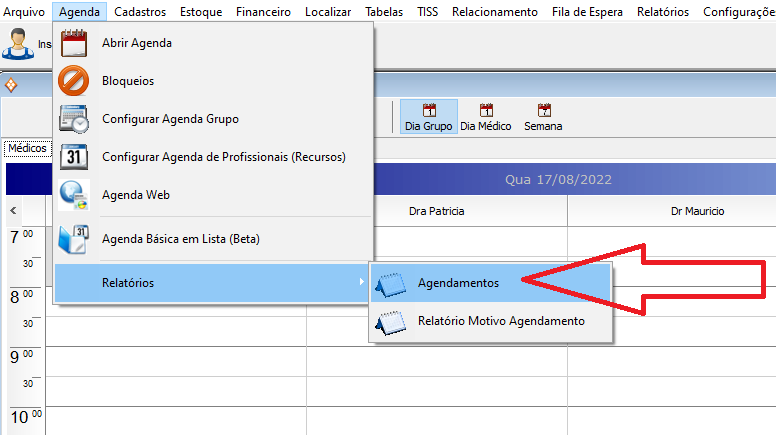Select the Médicos tab
This screenshot has width=776, height=435.
tap(27, 148)
